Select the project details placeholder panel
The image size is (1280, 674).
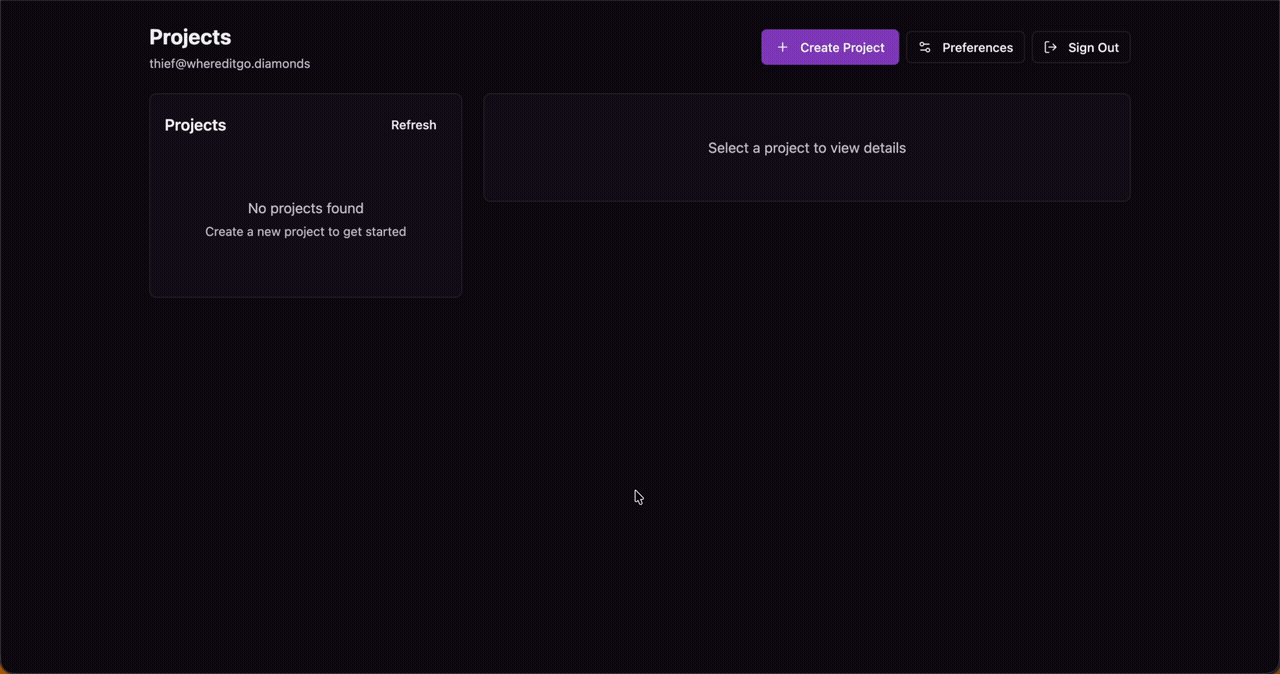click(807, 147)
